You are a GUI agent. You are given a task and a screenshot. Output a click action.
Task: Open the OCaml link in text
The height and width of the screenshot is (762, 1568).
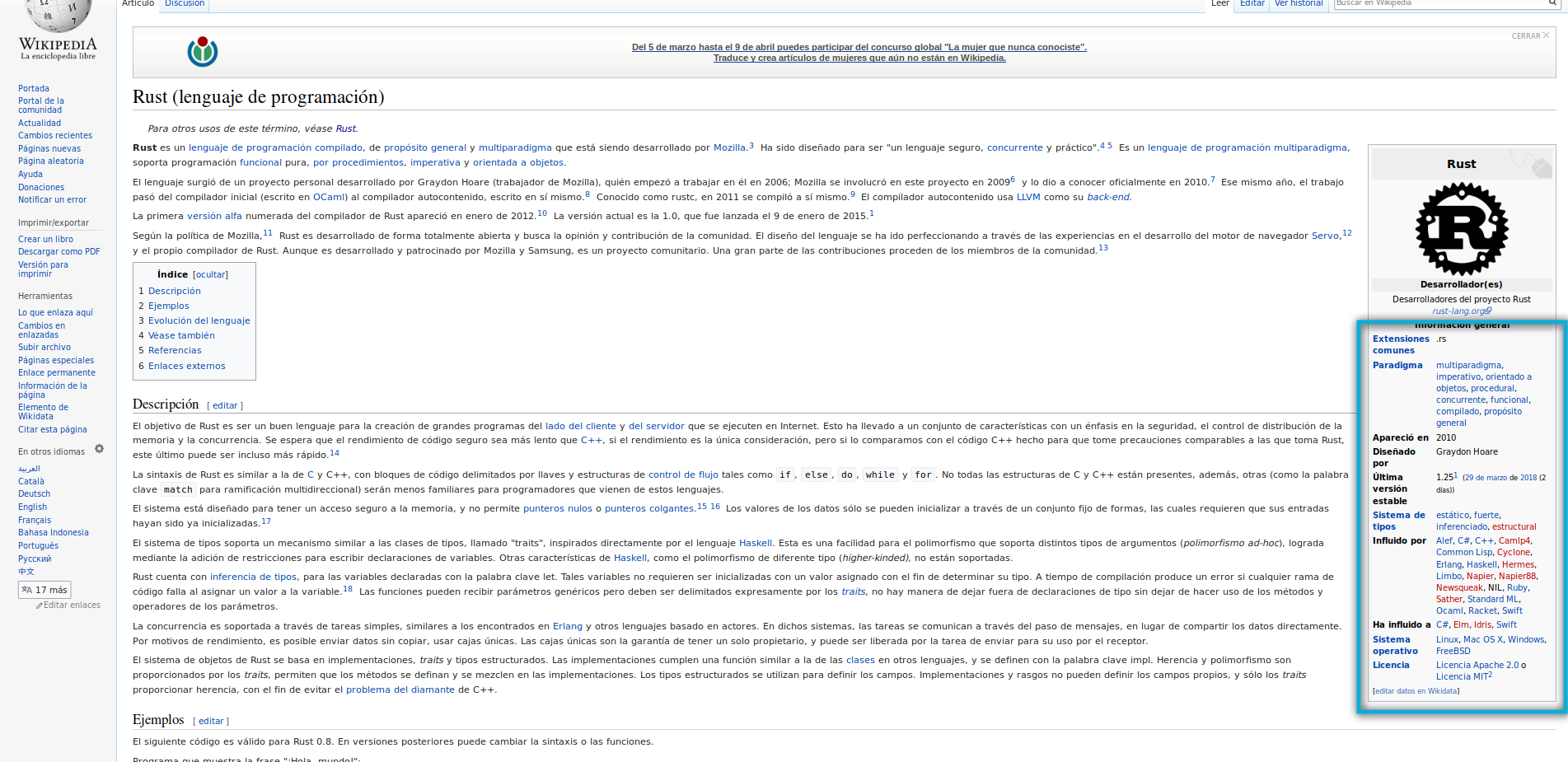[x=330, y=198]
